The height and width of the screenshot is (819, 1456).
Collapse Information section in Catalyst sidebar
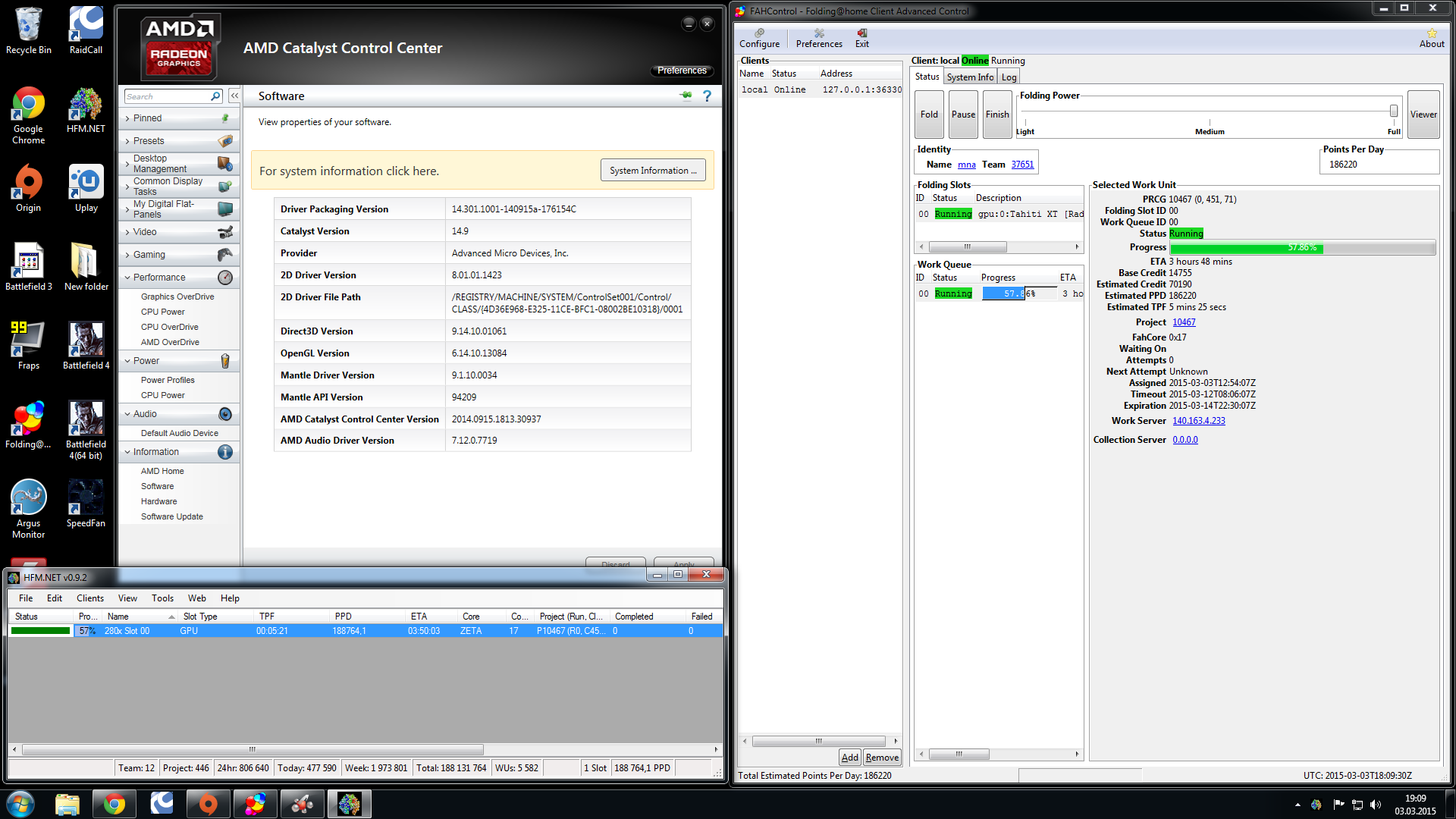pos(179,452)
